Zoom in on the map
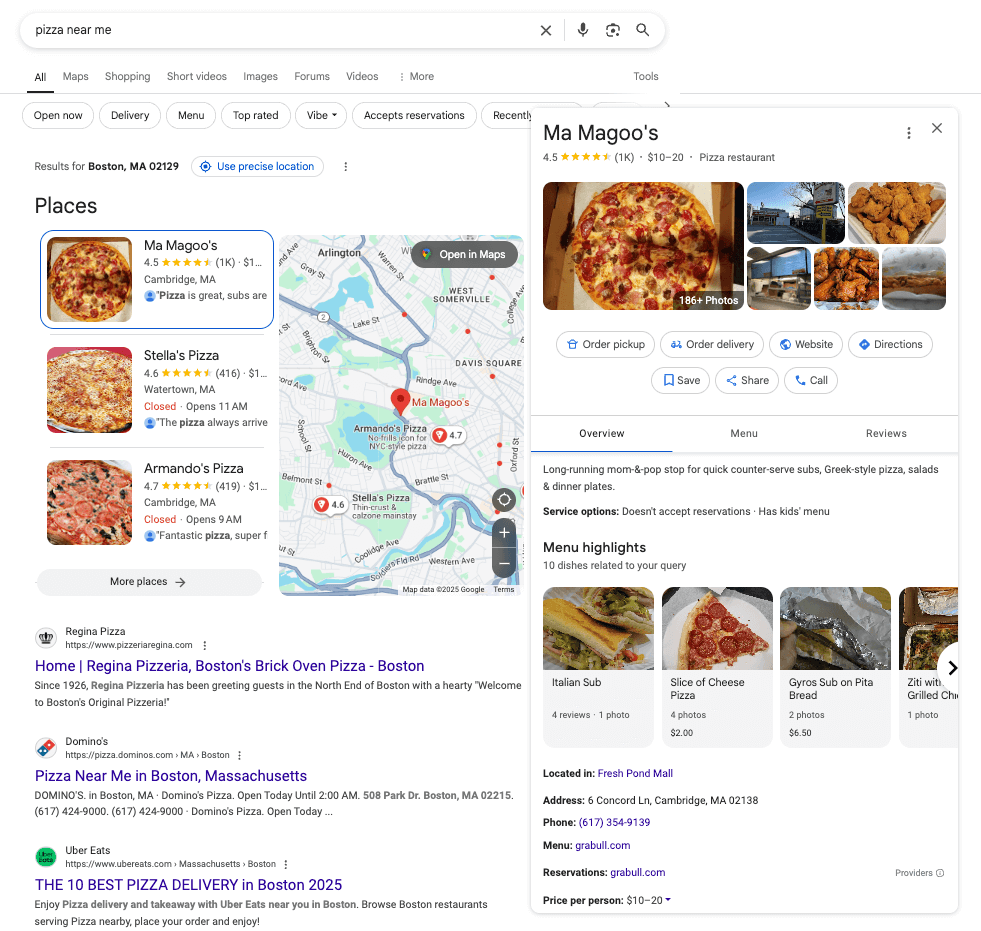The width and height of the screenshot is (981, 931). 504,533
